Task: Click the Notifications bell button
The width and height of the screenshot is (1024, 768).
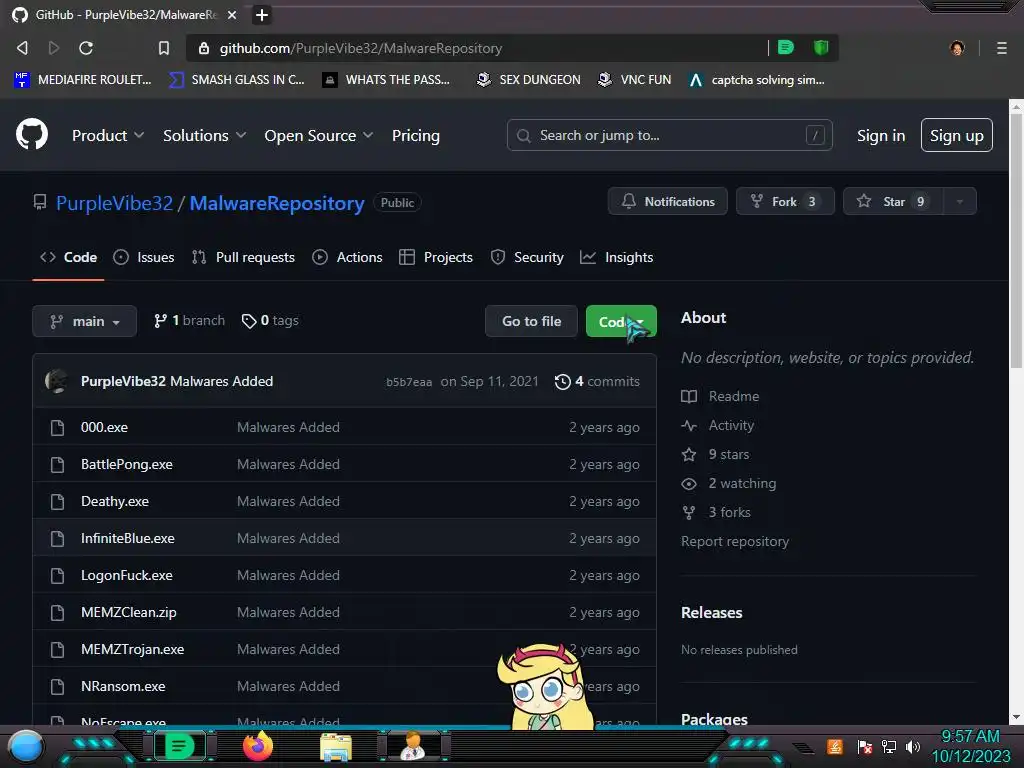Action: [667, 201]
